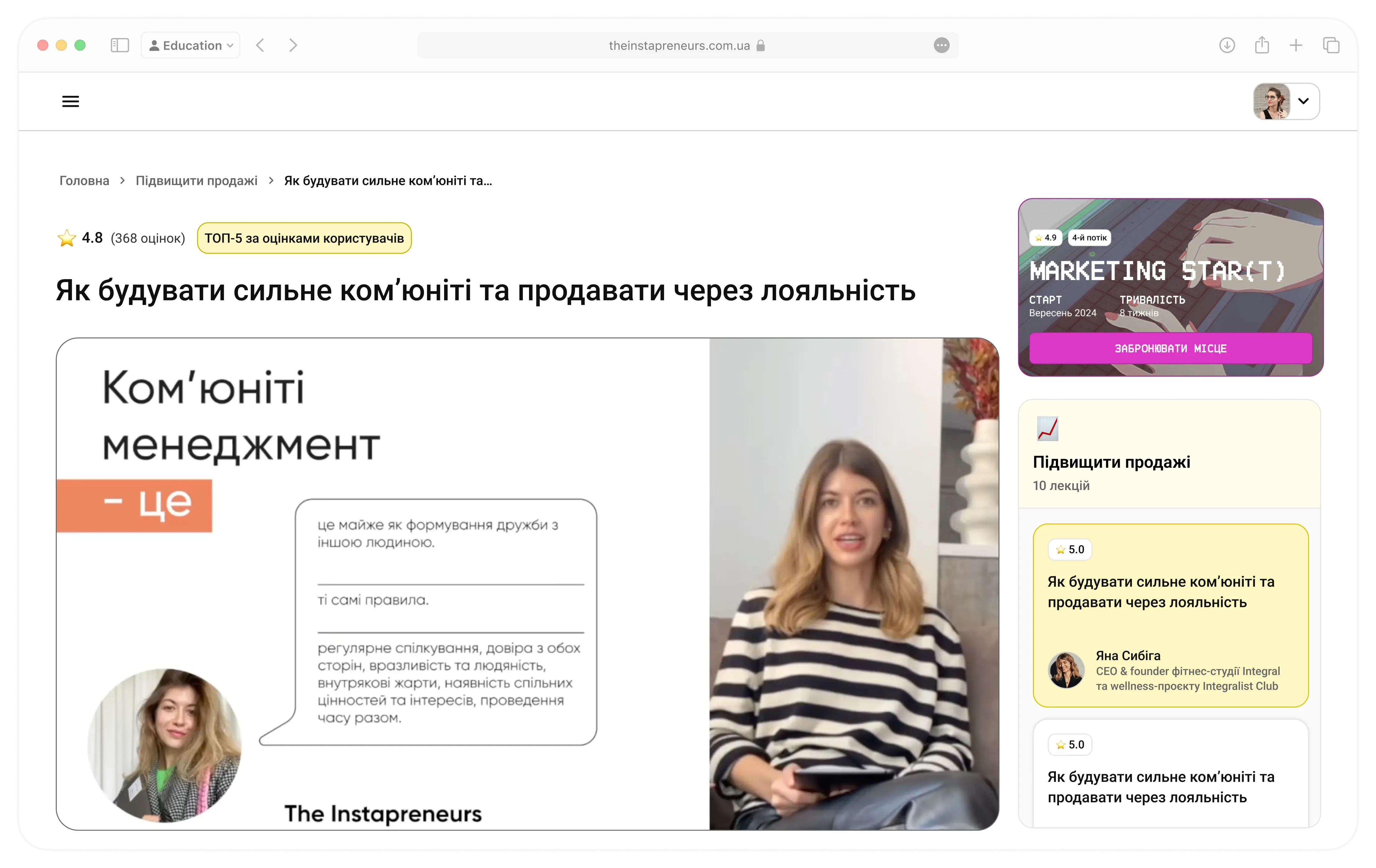The image size is (1376, 868).
Task: Open the hamburger menu
Action: pos(70,102)
